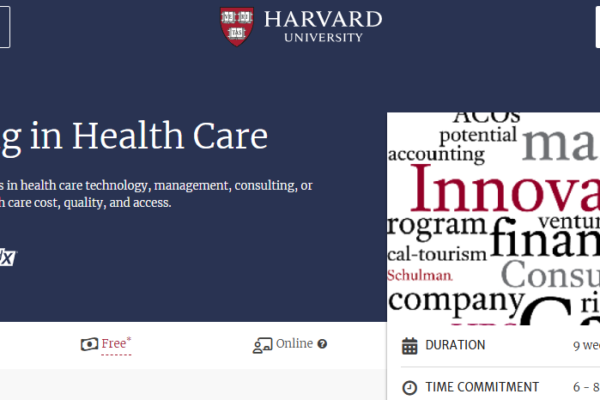The height and width of the screenshot is (400, 600).
Task: Click the course description paragraph
Action: 157,193
